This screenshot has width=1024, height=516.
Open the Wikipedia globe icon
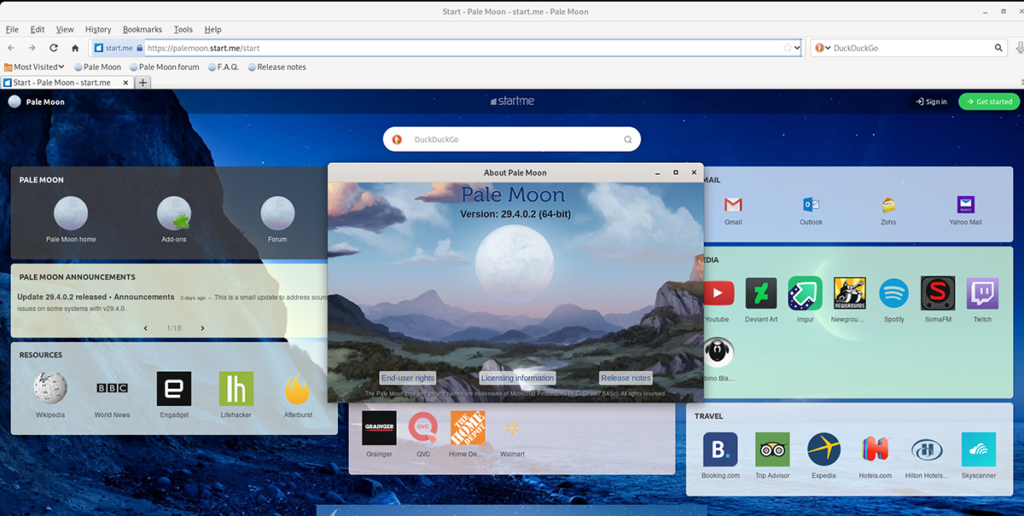point(50,388)
